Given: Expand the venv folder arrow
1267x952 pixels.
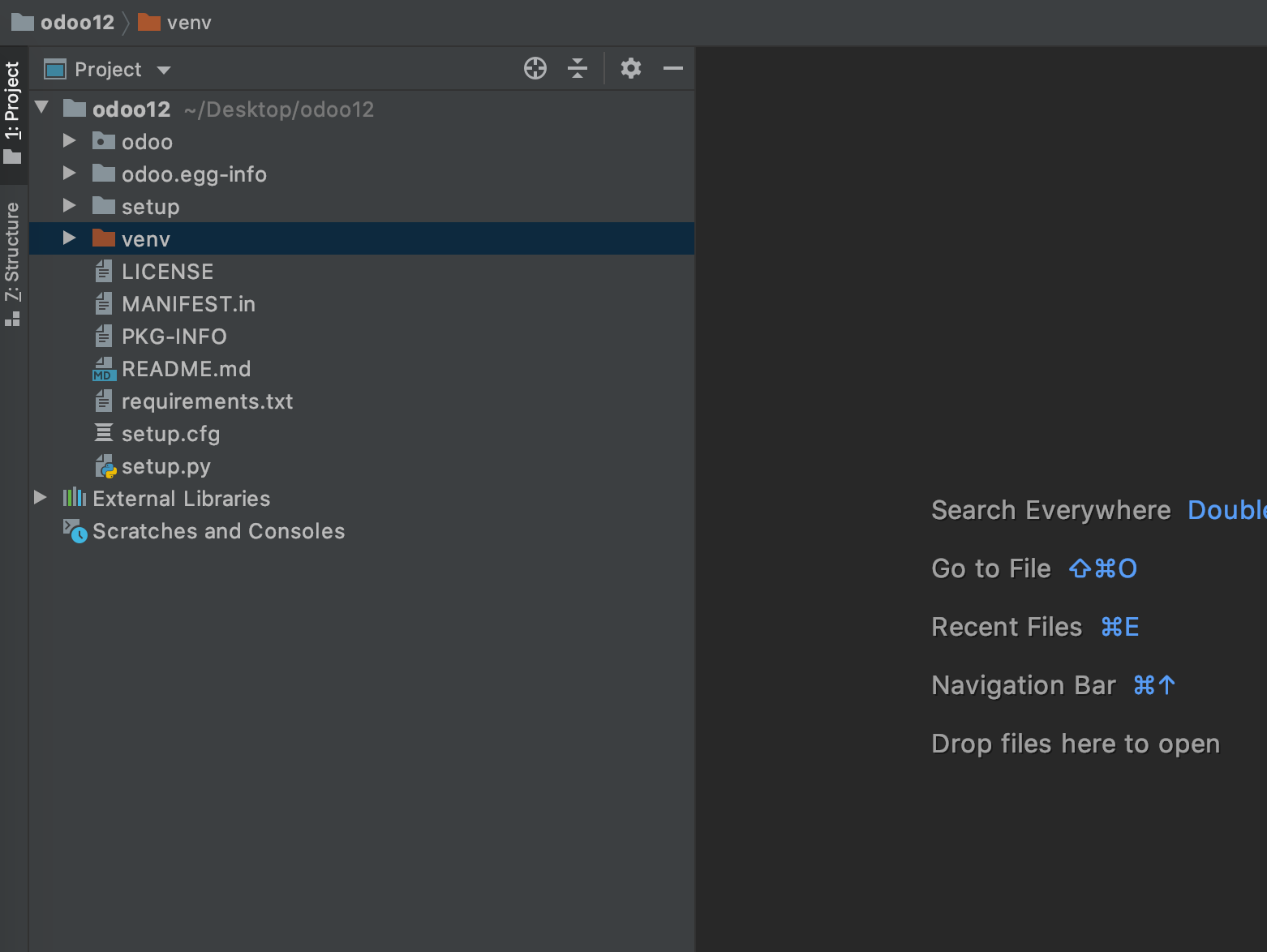Looking at the screenshot, I should pos(70,238).
